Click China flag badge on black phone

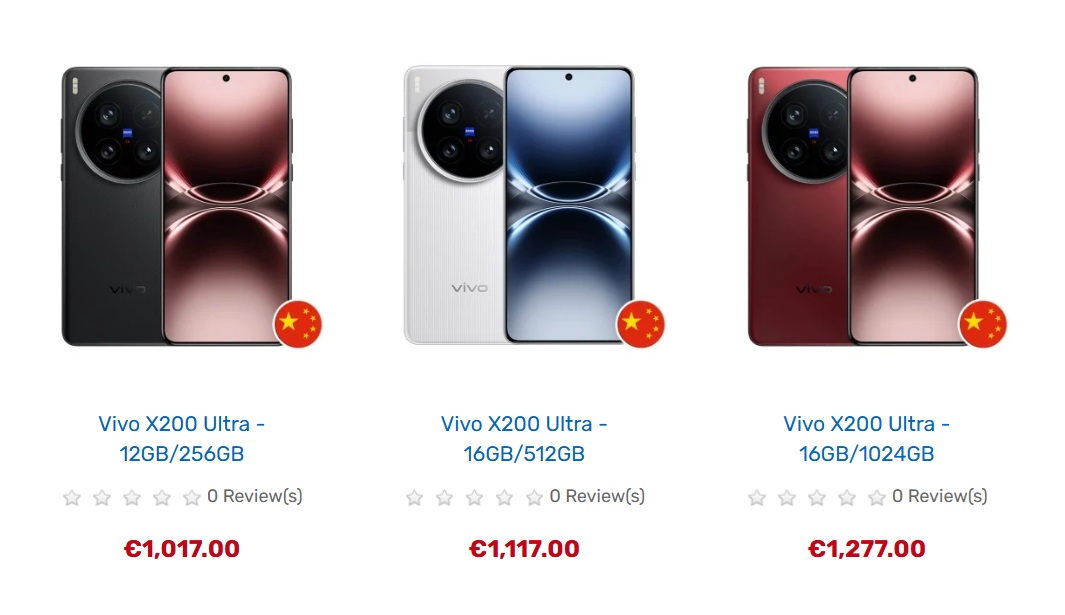pyautogui.click(x=297, y=323)
